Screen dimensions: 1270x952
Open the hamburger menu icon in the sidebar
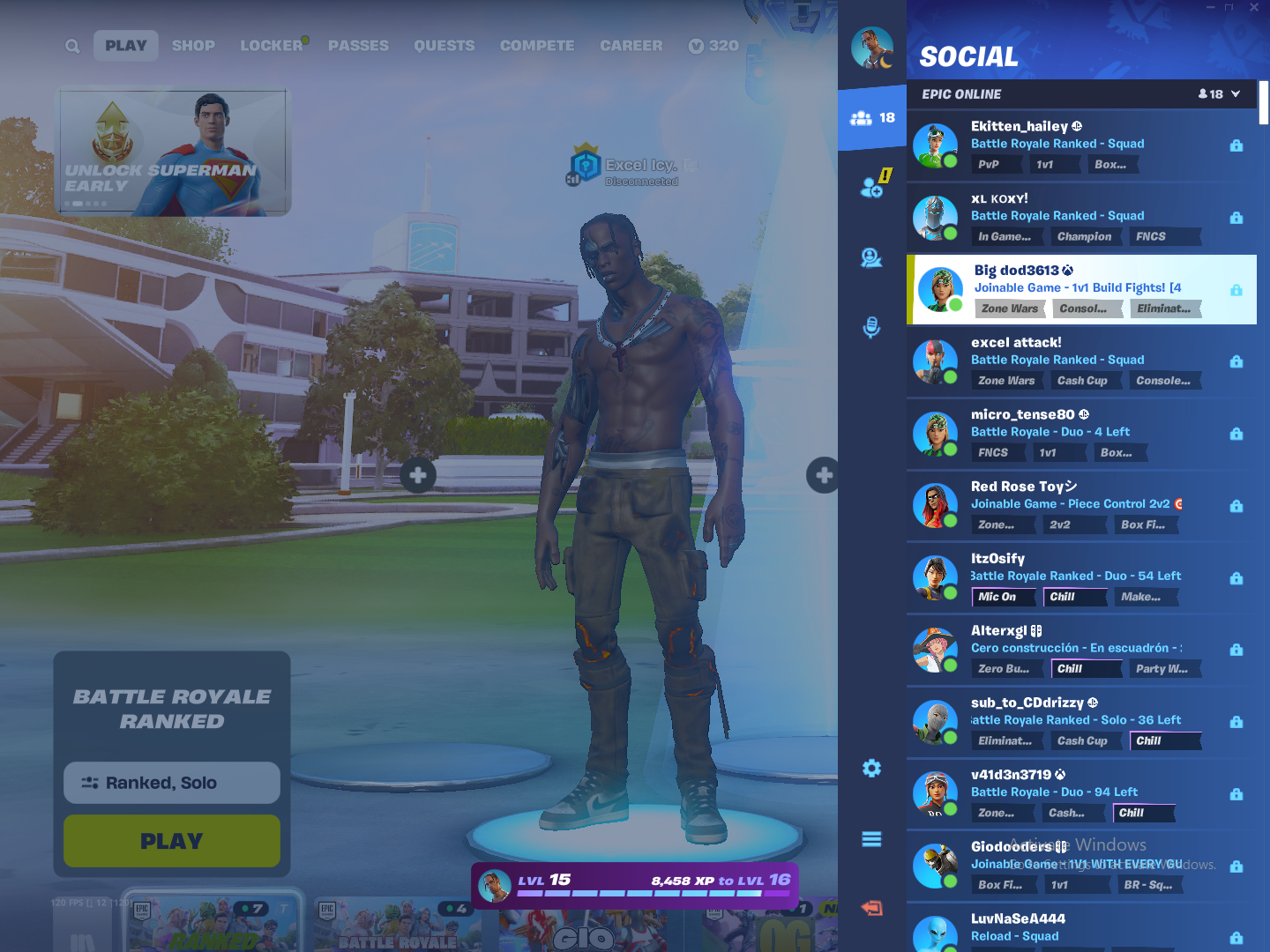pos(871,839)
